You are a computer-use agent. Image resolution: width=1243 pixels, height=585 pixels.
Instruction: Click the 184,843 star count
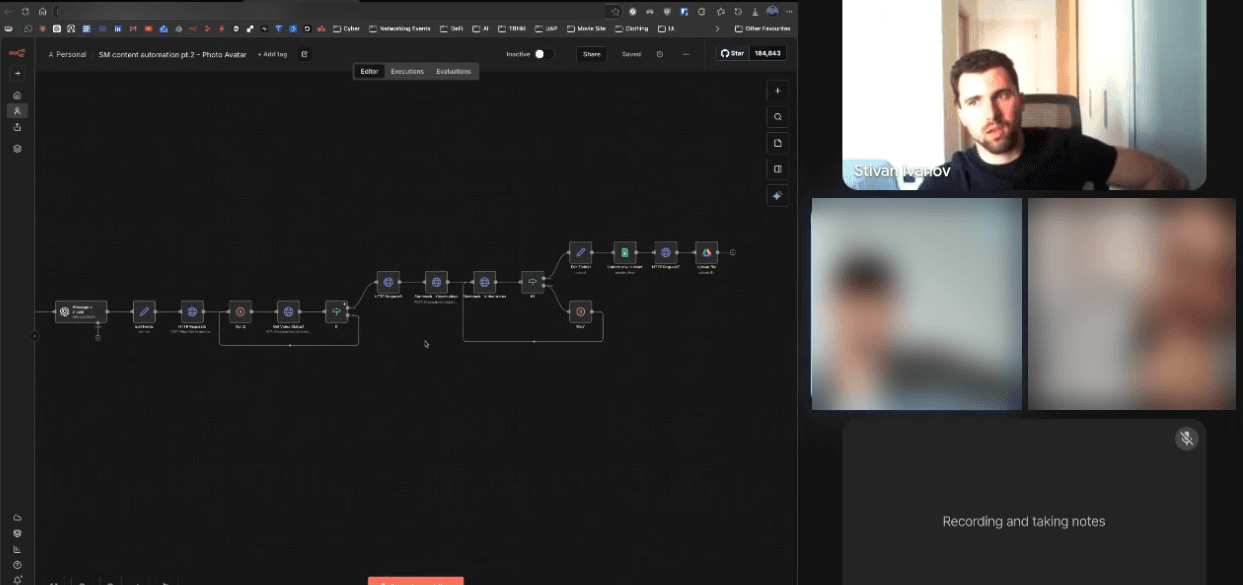tap(767, 53)
